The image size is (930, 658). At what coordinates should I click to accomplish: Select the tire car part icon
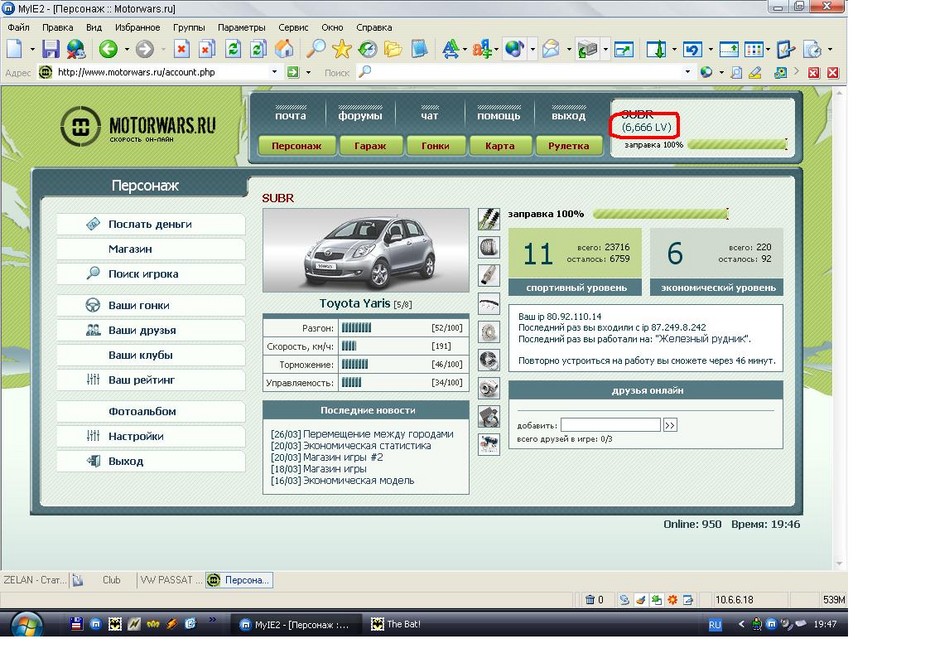[489, 247]
